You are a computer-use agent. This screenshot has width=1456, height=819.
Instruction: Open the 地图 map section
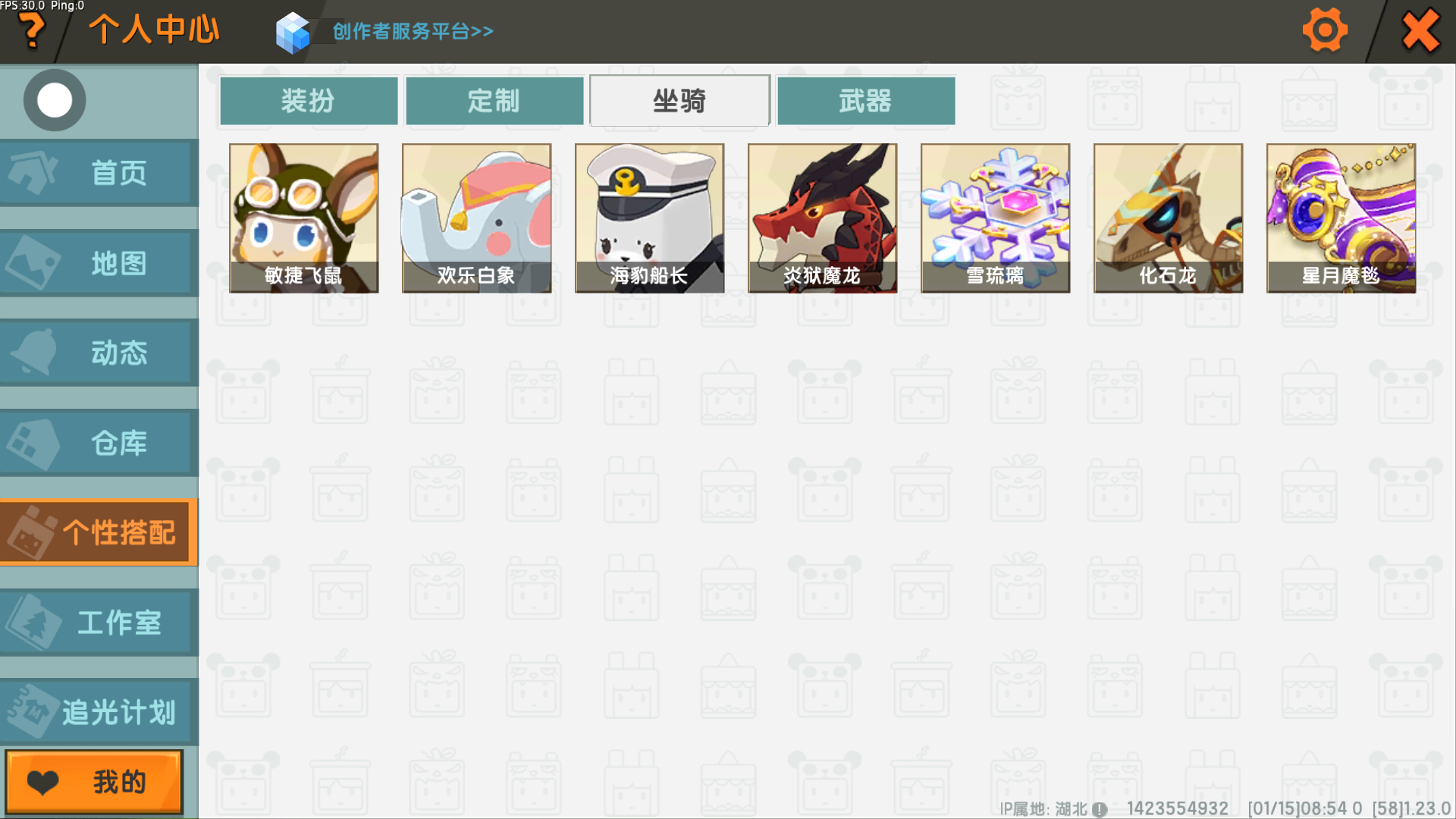tap(99, 263)
